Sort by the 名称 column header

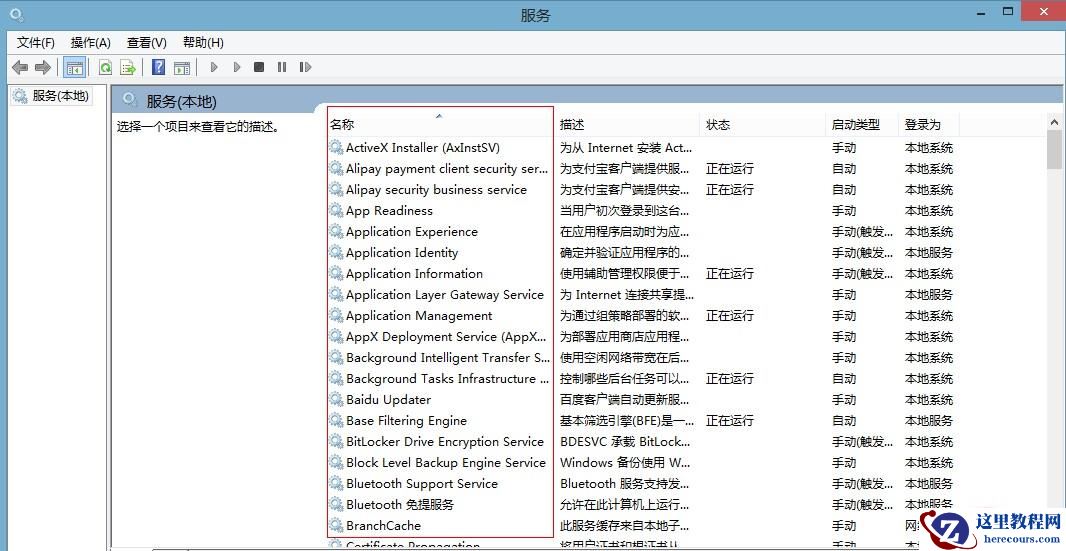pyautogui.click(x=440, y=124)
